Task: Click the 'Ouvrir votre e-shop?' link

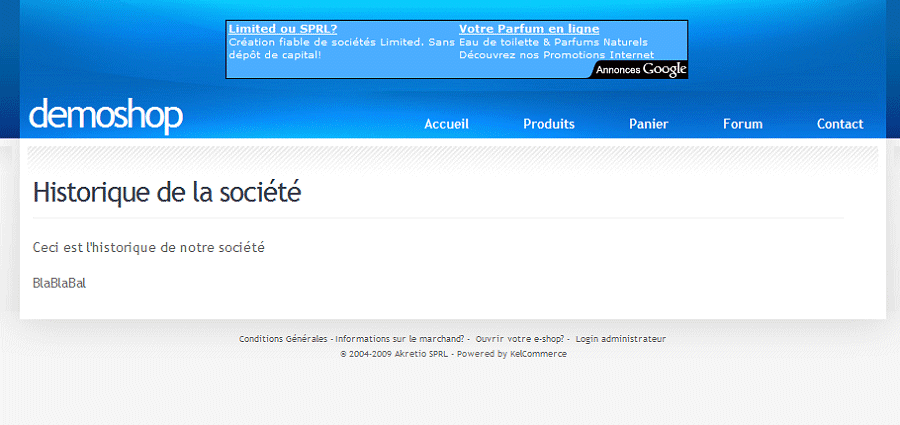Action: [519, 339]
